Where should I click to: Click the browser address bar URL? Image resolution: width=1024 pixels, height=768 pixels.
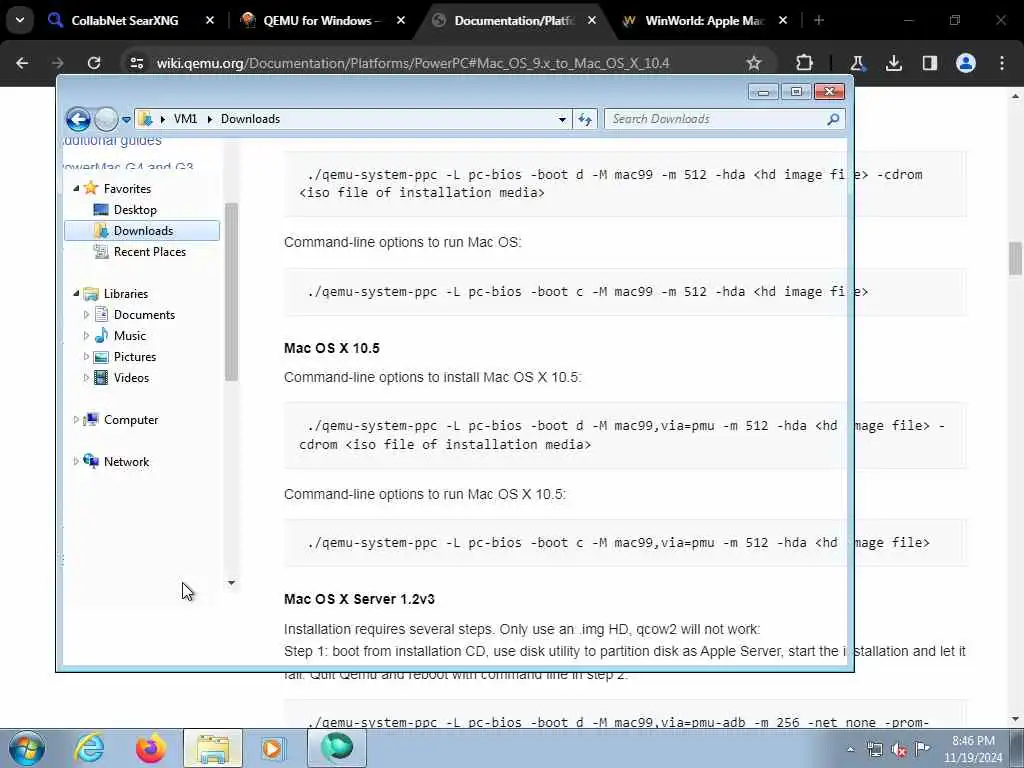pos(413,63)
